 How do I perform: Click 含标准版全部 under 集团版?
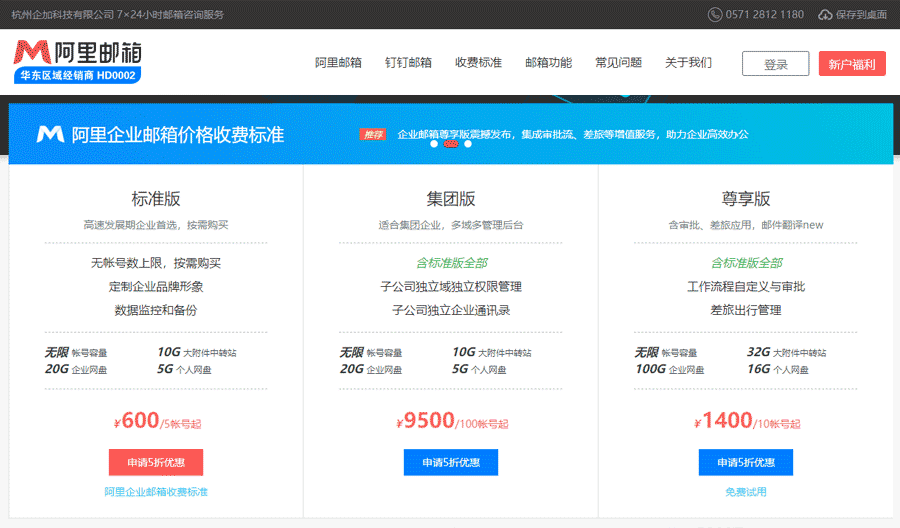click(x=452, y=263)
